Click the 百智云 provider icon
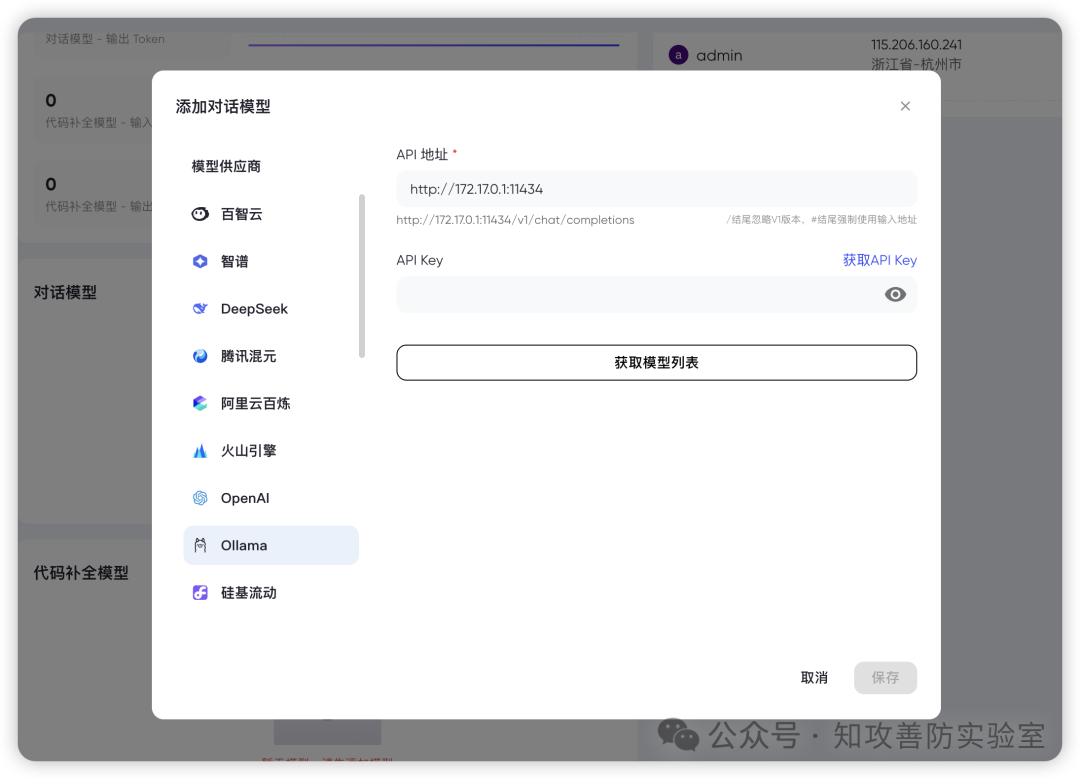The width and height of the screenshot is (1080, 779). click(x=200, y=214)
